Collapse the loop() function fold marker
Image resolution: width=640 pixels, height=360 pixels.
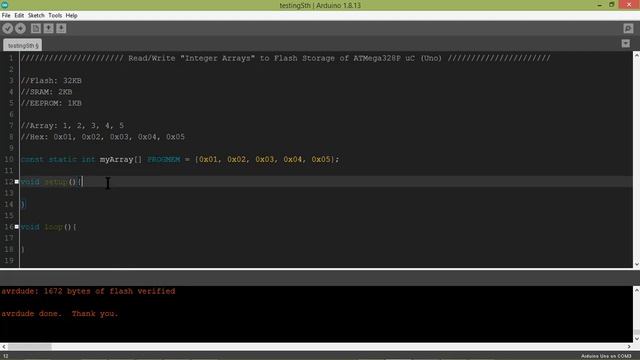[x=17, y=227]
